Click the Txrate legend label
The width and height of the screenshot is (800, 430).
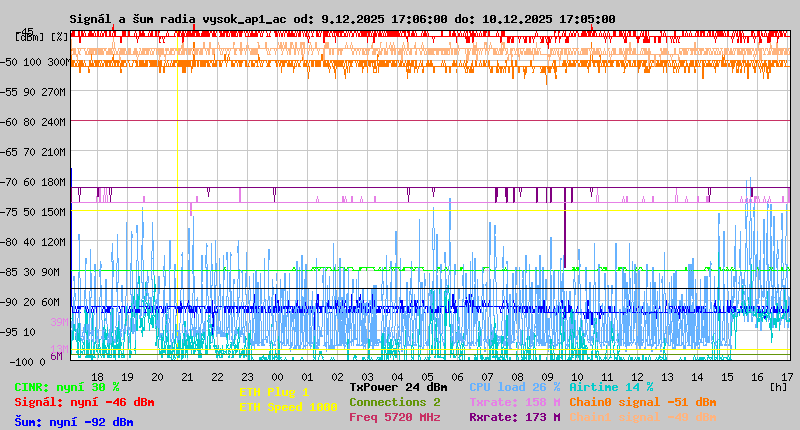(514, 402)
